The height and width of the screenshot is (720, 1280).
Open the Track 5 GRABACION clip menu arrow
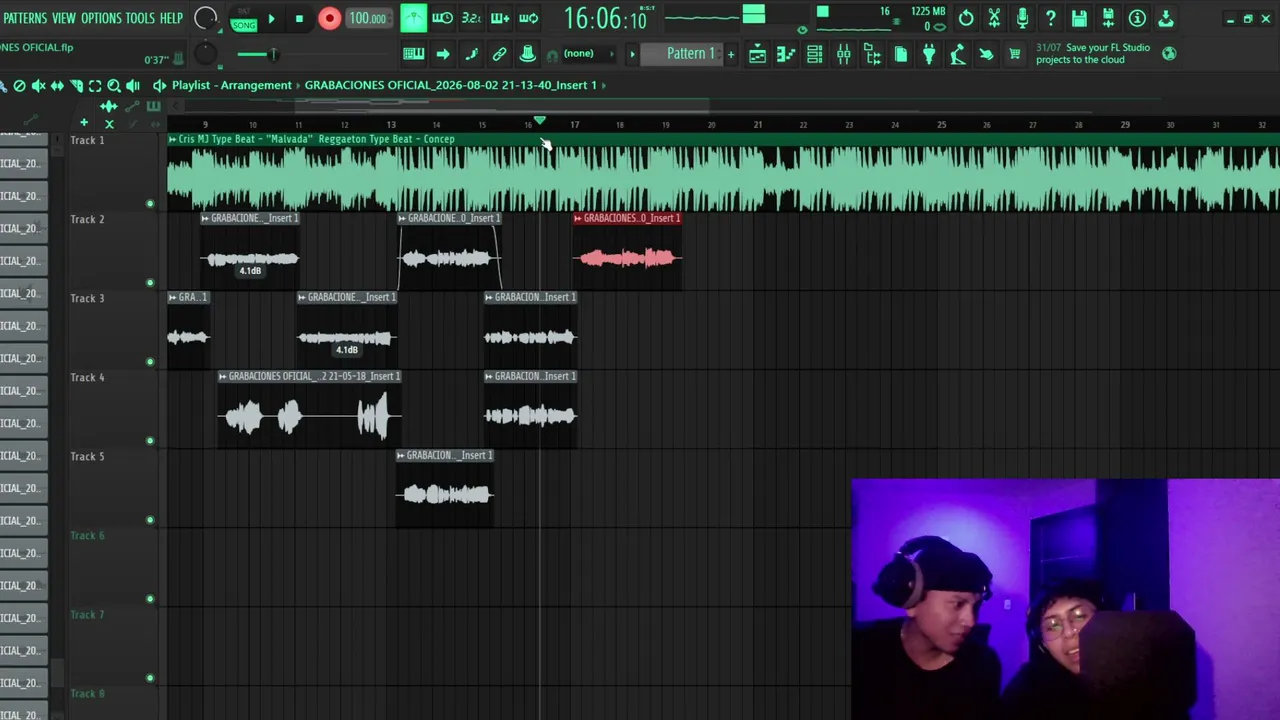pos(401,455)
